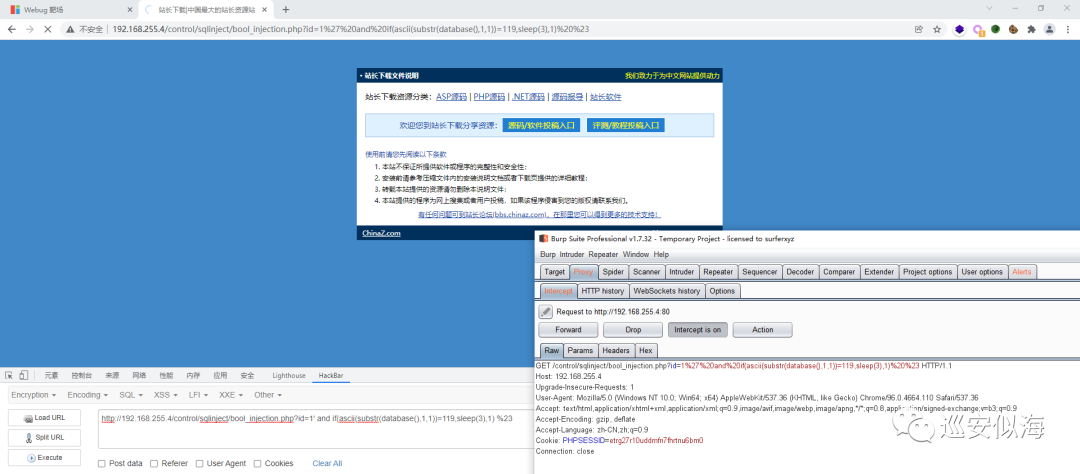Open the Help menu in Burp Suite

(661, 254)
